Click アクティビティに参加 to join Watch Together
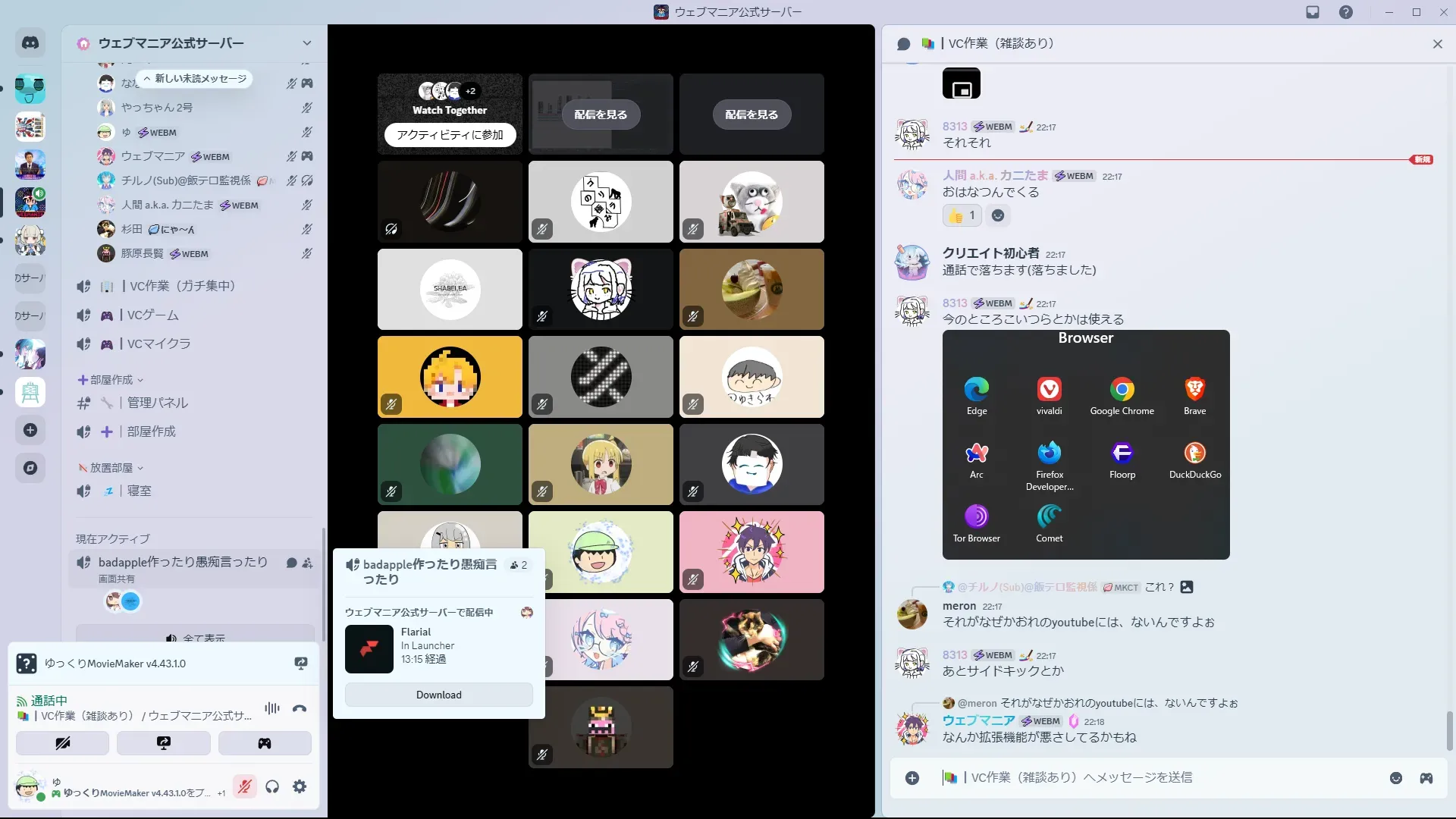This screenshot has height=819, width=1456. point(450,135)
